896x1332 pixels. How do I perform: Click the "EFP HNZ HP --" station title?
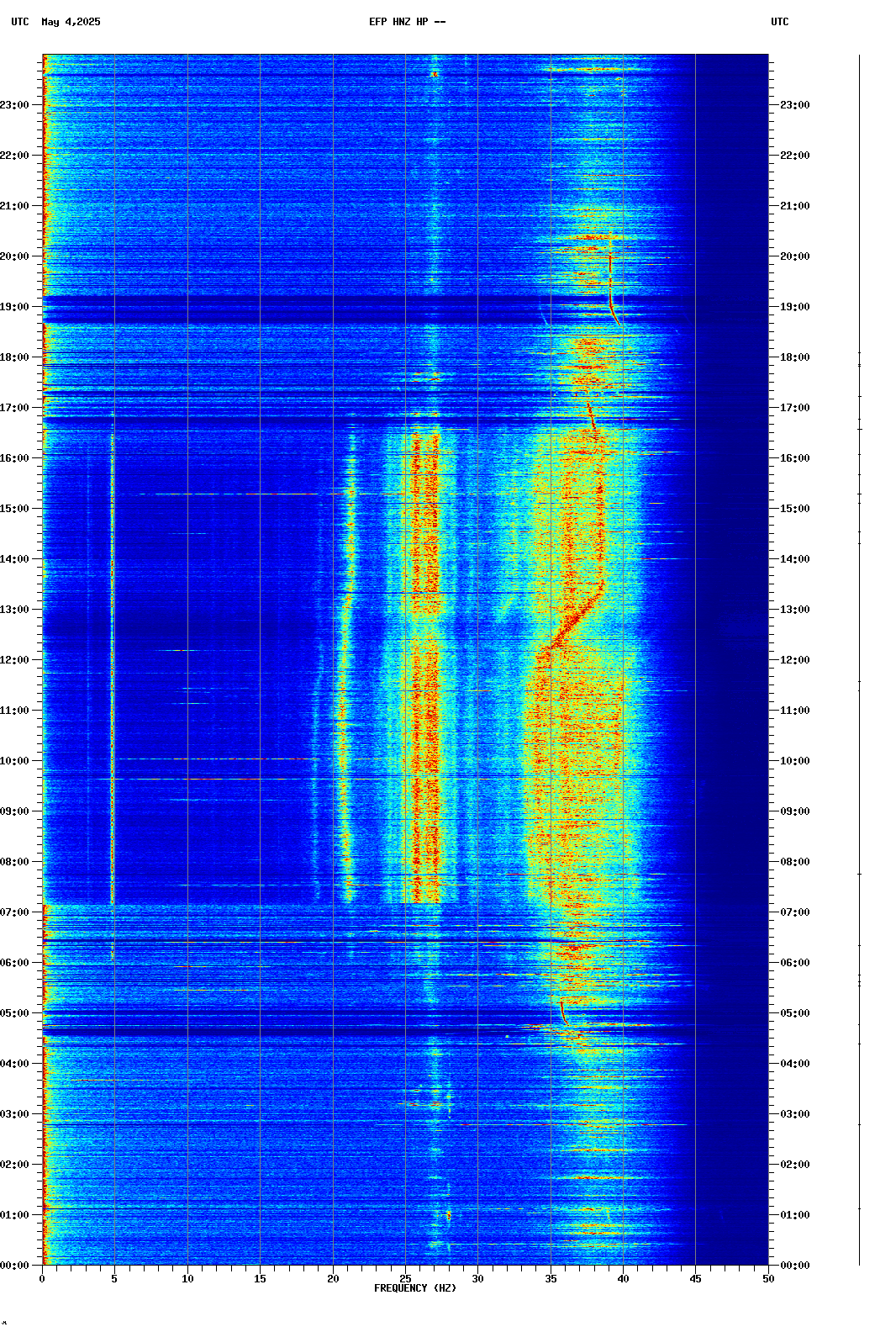click(408, 22)
